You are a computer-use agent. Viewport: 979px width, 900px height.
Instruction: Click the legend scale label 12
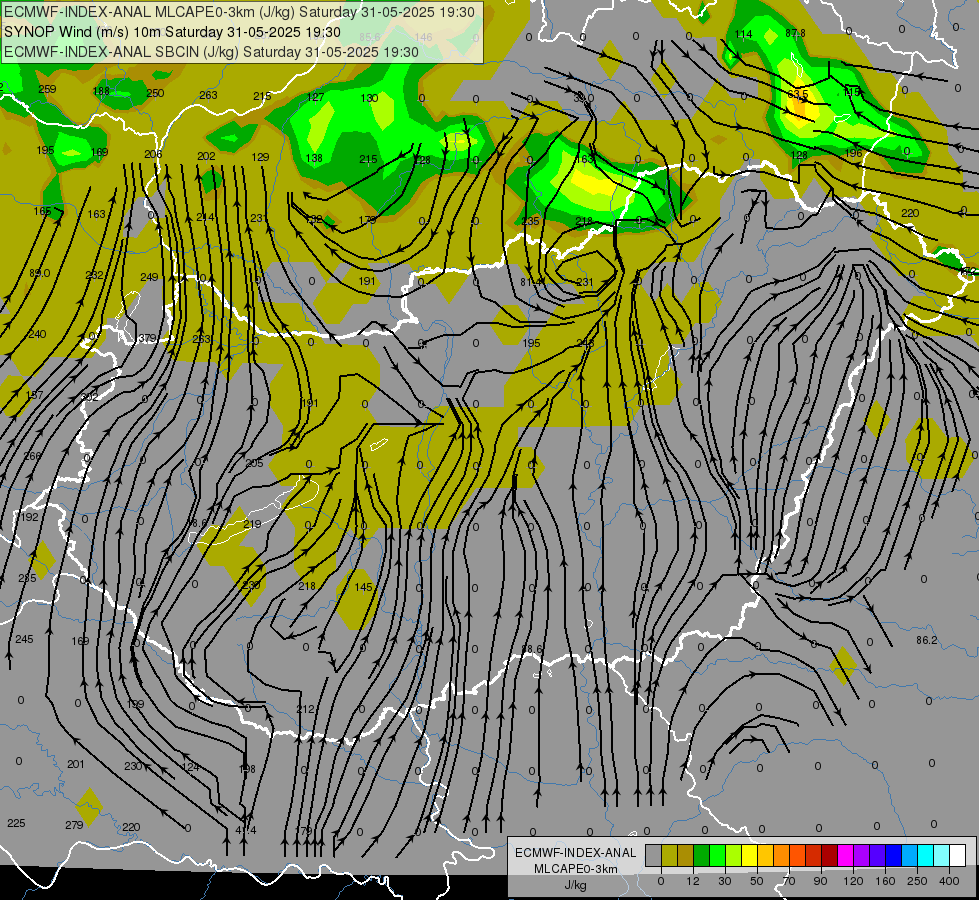click(693, 881)
